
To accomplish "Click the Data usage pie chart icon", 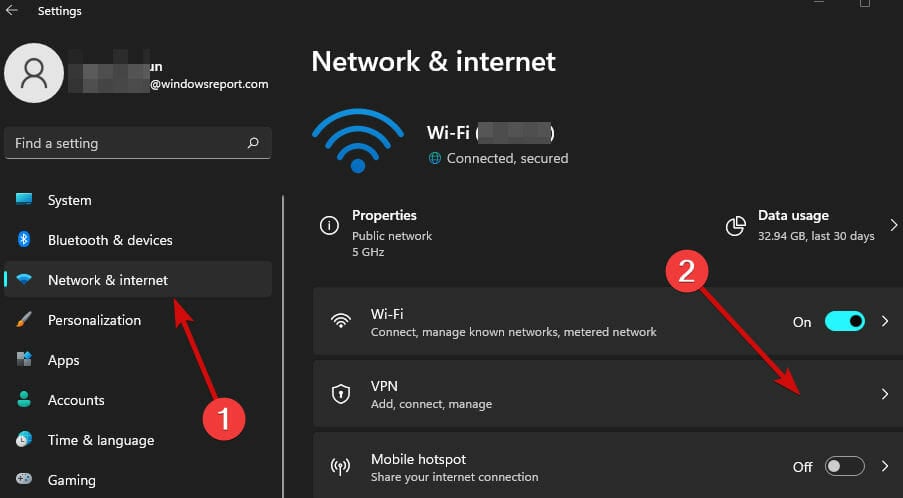I will tap(735, 226).
